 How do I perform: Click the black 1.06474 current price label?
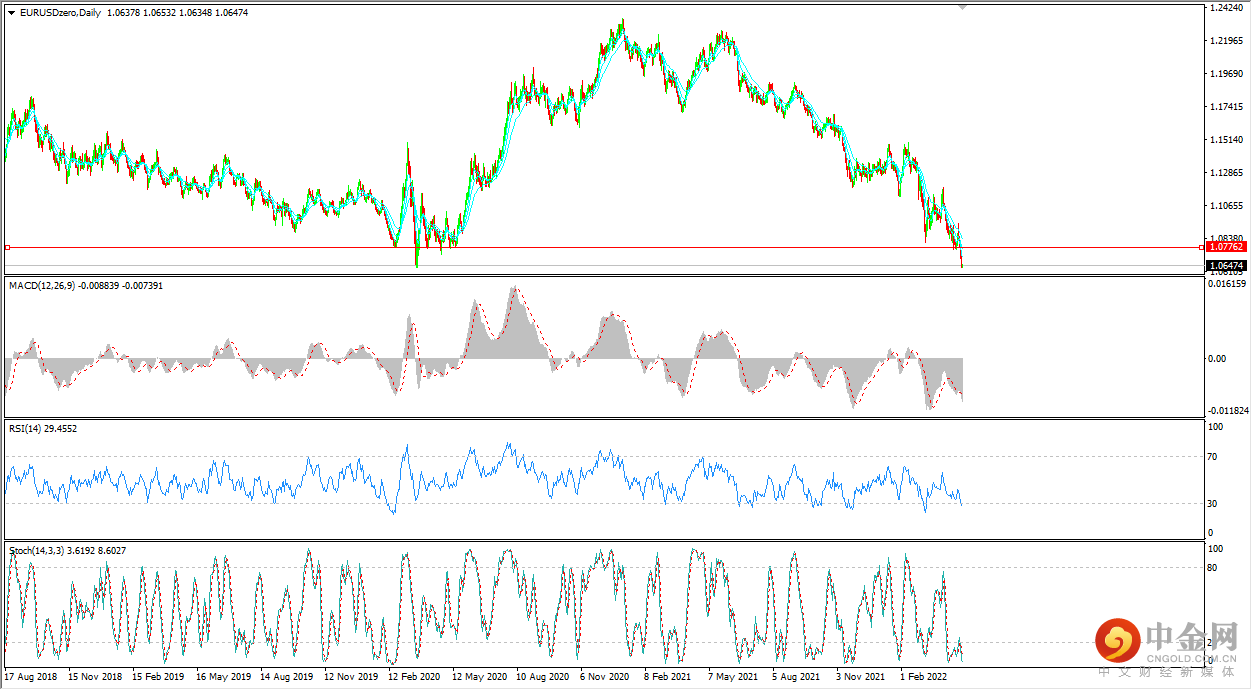tap(1225, 265)
